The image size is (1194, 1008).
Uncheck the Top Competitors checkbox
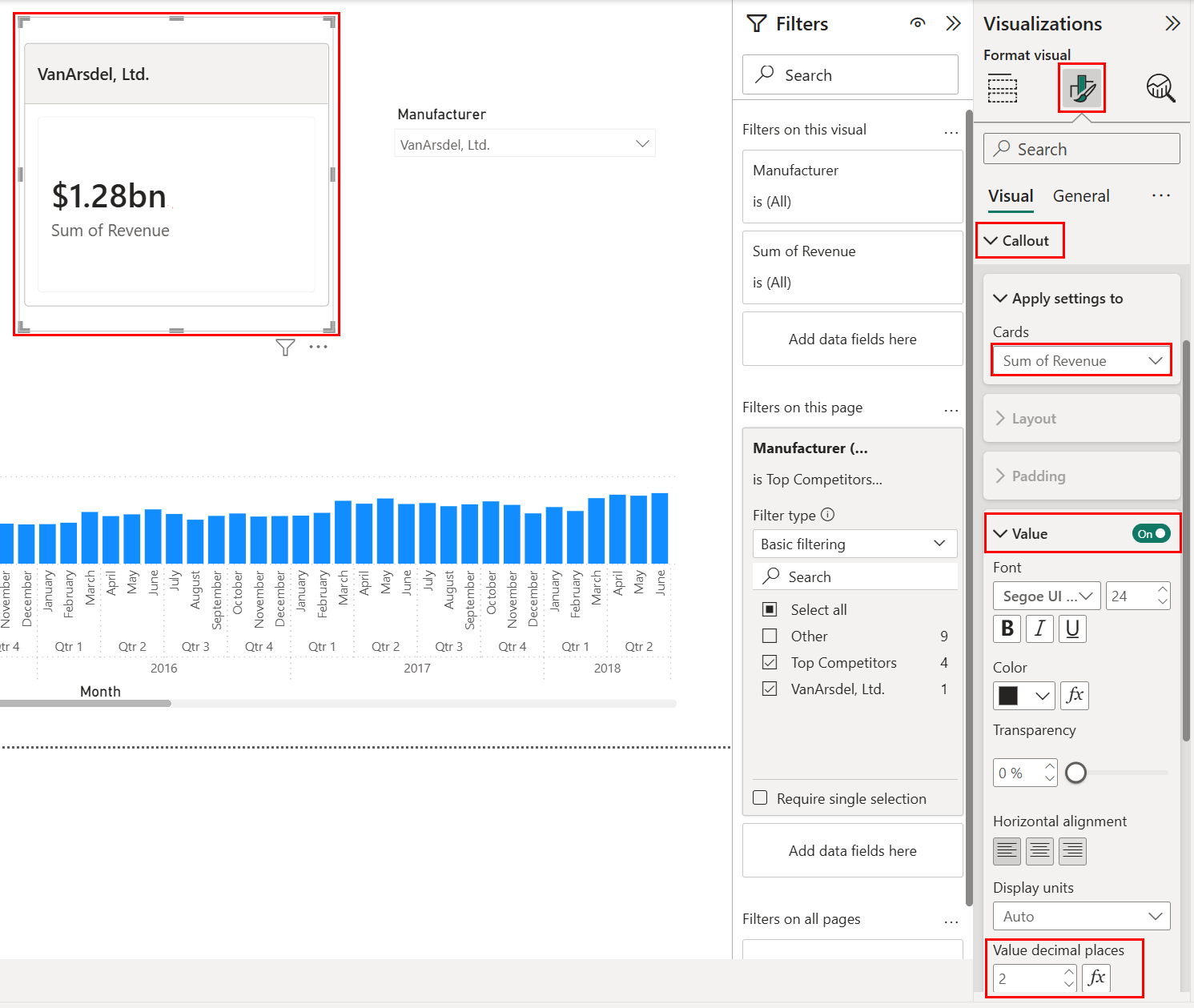(x=770, y=663)
